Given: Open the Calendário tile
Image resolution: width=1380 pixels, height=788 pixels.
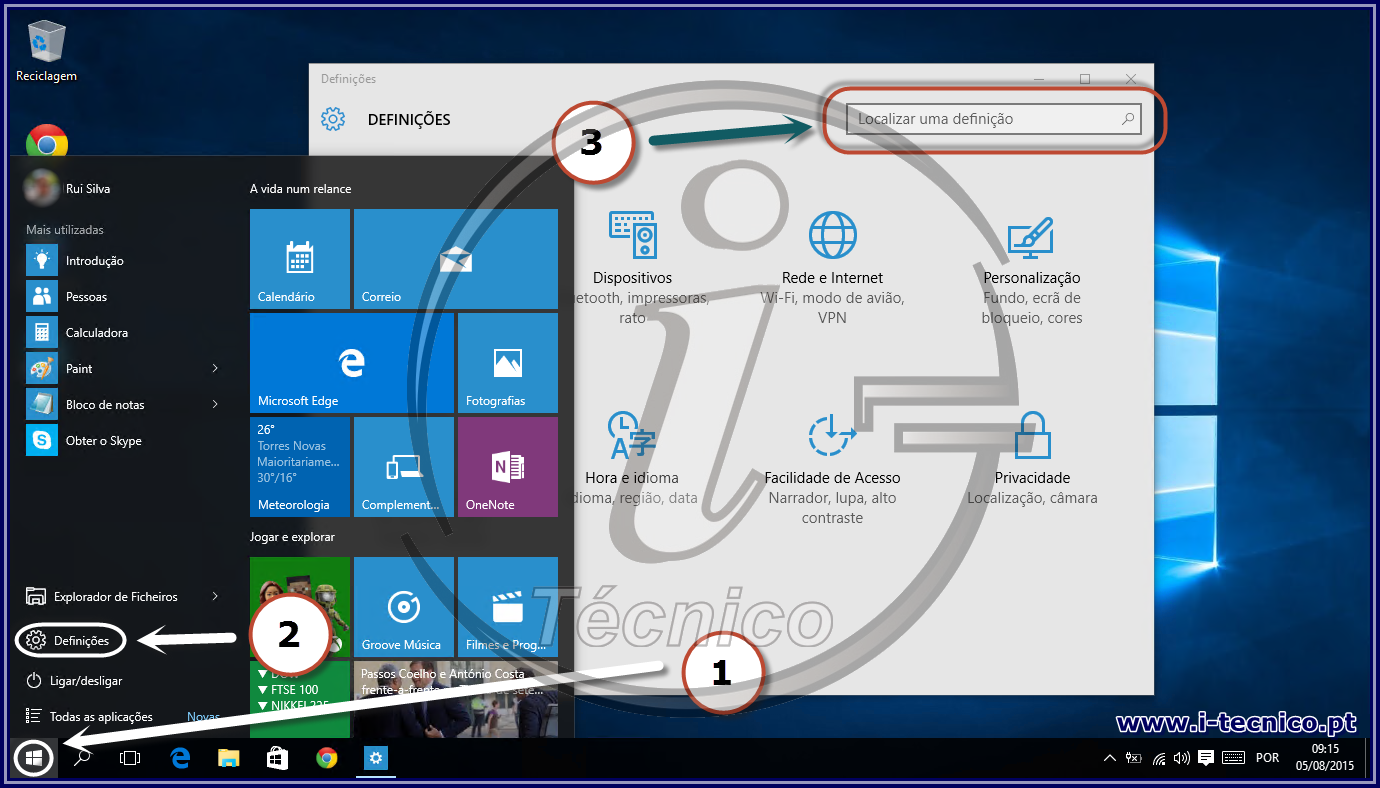Looking at the screenshot, I should tap(299, 258).
